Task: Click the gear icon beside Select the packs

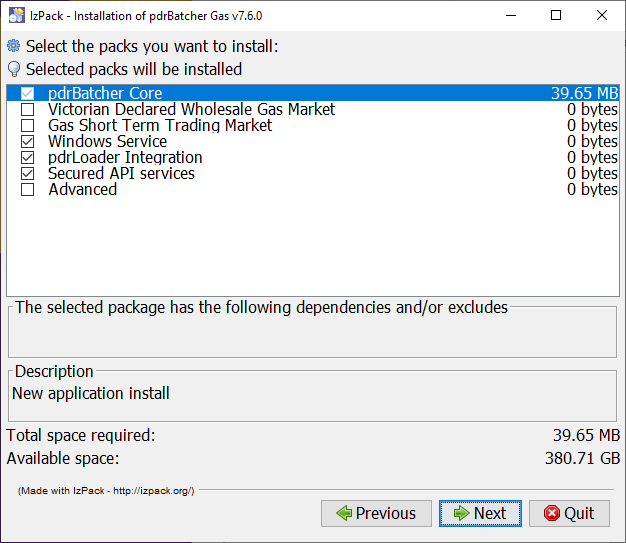Action: click(14, 46)
